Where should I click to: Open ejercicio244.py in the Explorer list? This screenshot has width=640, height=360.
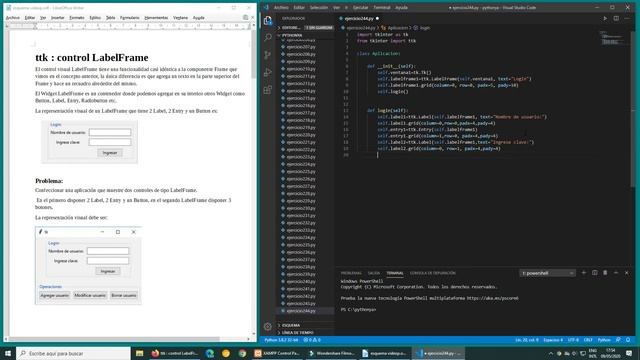301,311
